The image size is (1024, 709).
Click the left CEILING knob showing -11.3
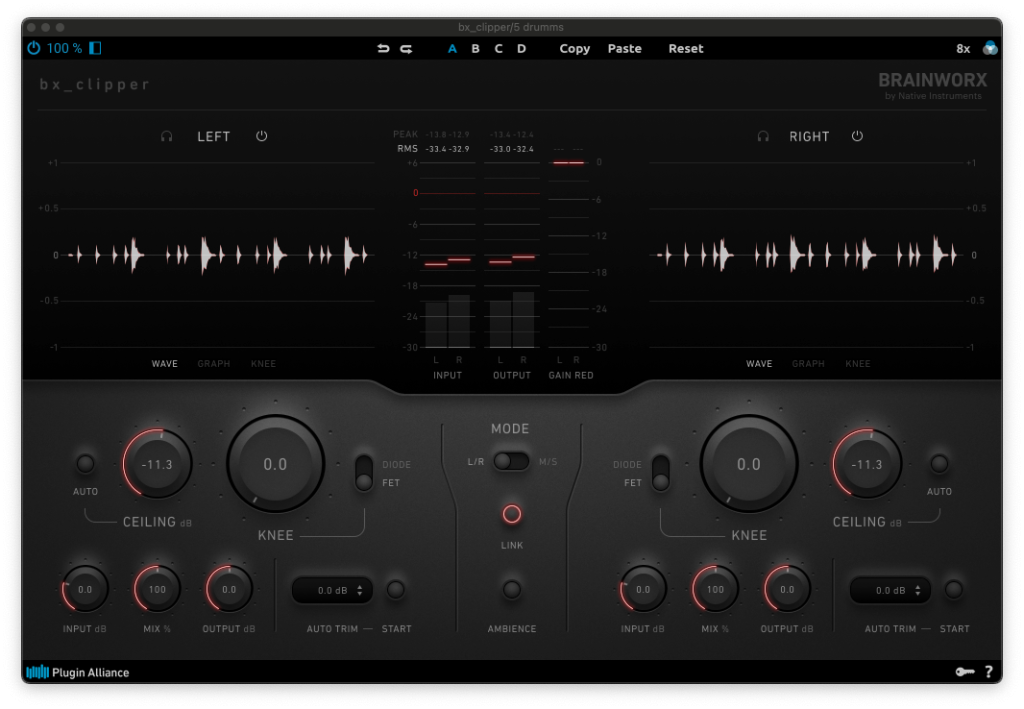[157, 464]
